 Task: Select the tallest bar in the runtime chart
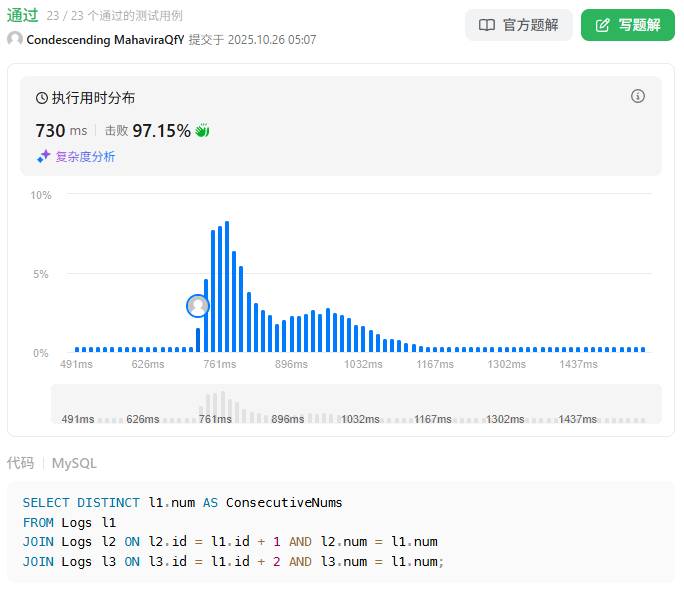[227, 285]
